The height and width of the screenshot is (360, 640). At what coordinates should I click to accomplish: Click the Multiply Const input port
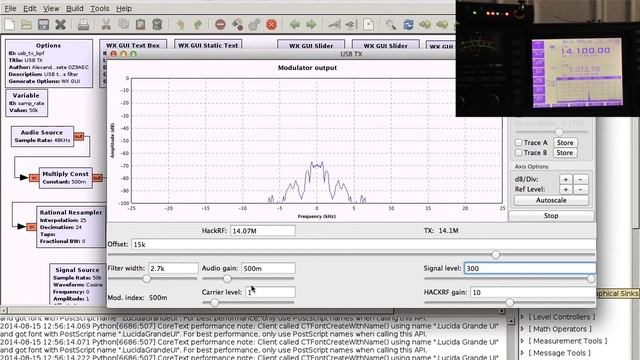click(34, 178)
